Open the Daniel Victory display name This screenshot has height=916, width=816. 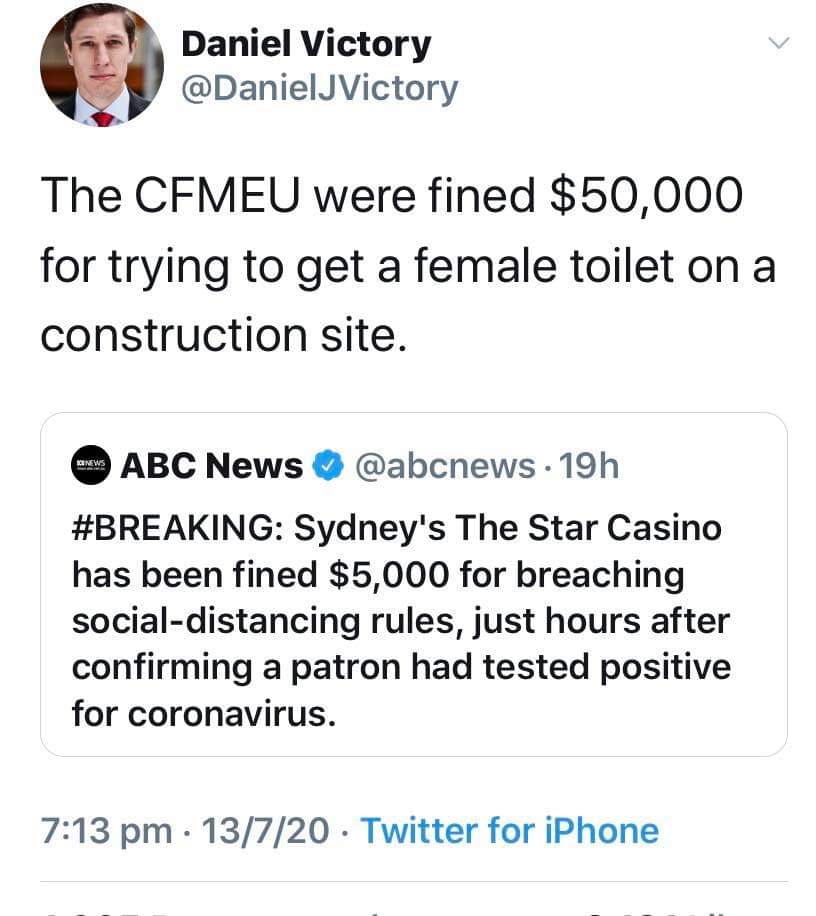[306, 43]
